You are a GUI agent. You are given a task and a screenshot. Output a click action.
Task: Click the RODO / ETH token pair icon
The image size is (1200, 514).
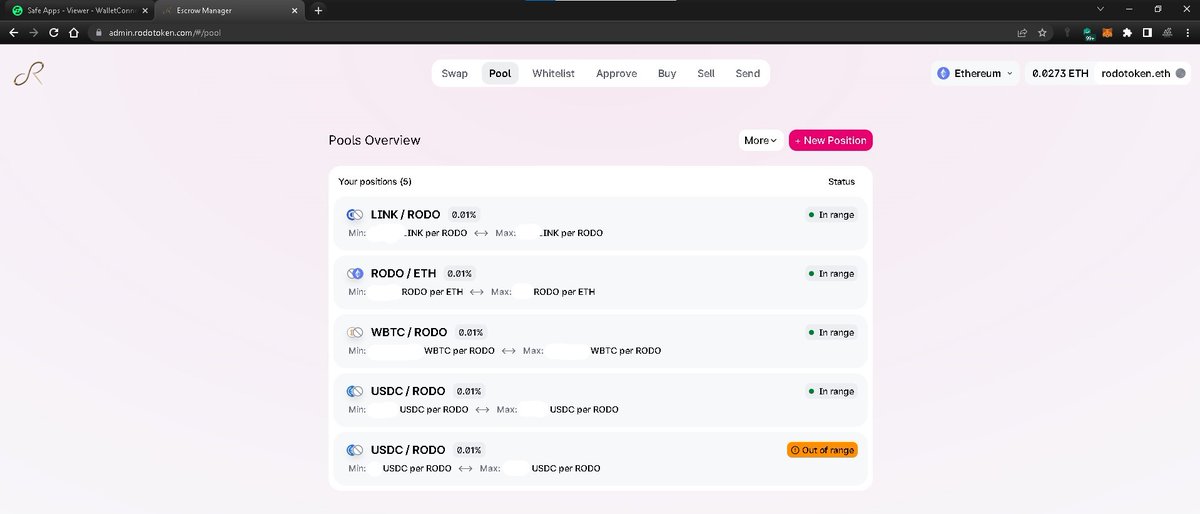(x=353, y=273)
